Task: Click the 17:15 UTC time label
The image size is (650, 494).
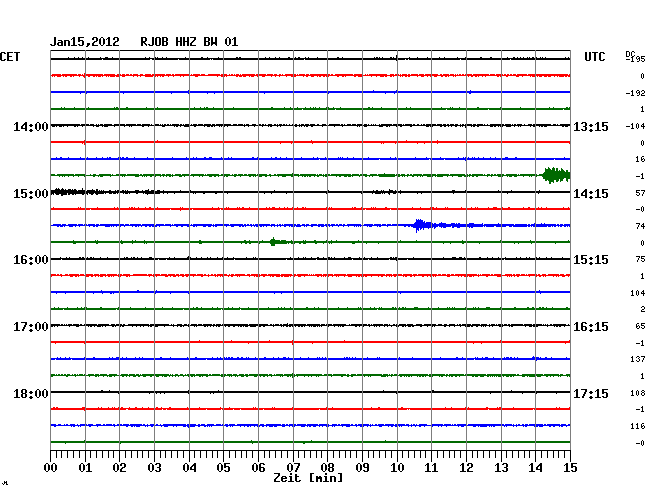Action: pos(591,393)
